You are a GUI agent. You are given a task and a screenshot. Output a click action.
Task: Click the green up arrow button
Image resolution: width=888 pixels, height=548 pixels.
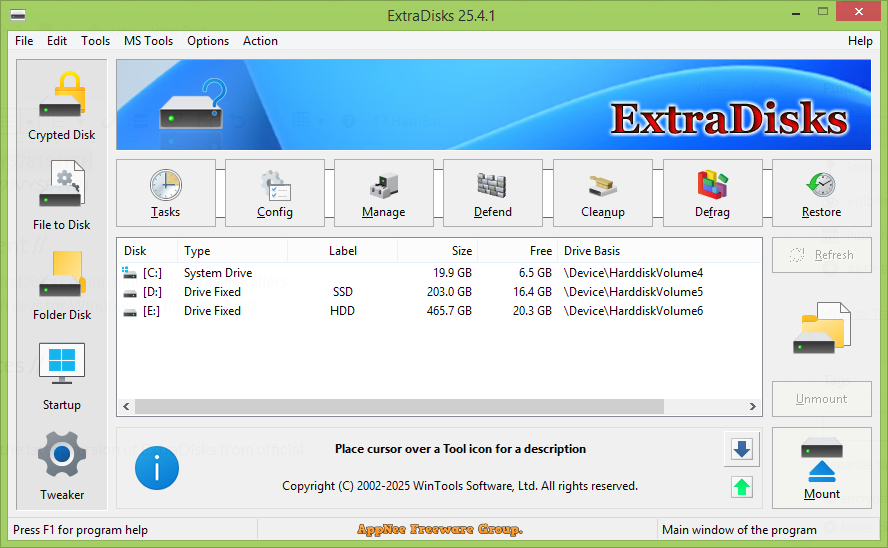coord(741,487)
